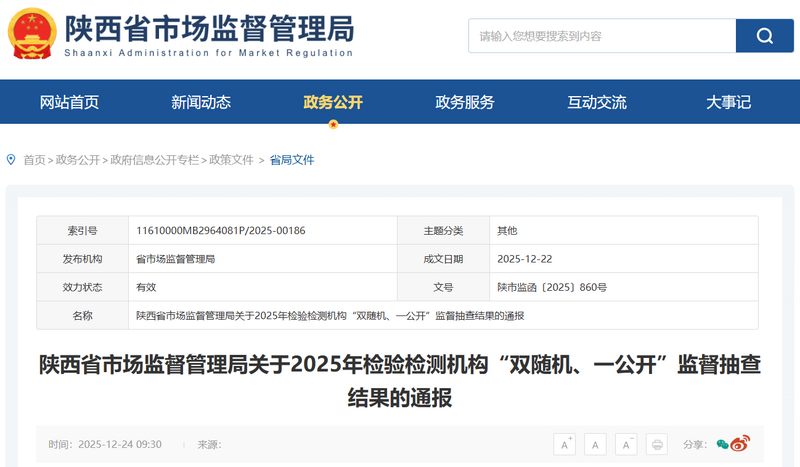
Task: Click the breadcrumb location pin icon
Action: point(12,159)
